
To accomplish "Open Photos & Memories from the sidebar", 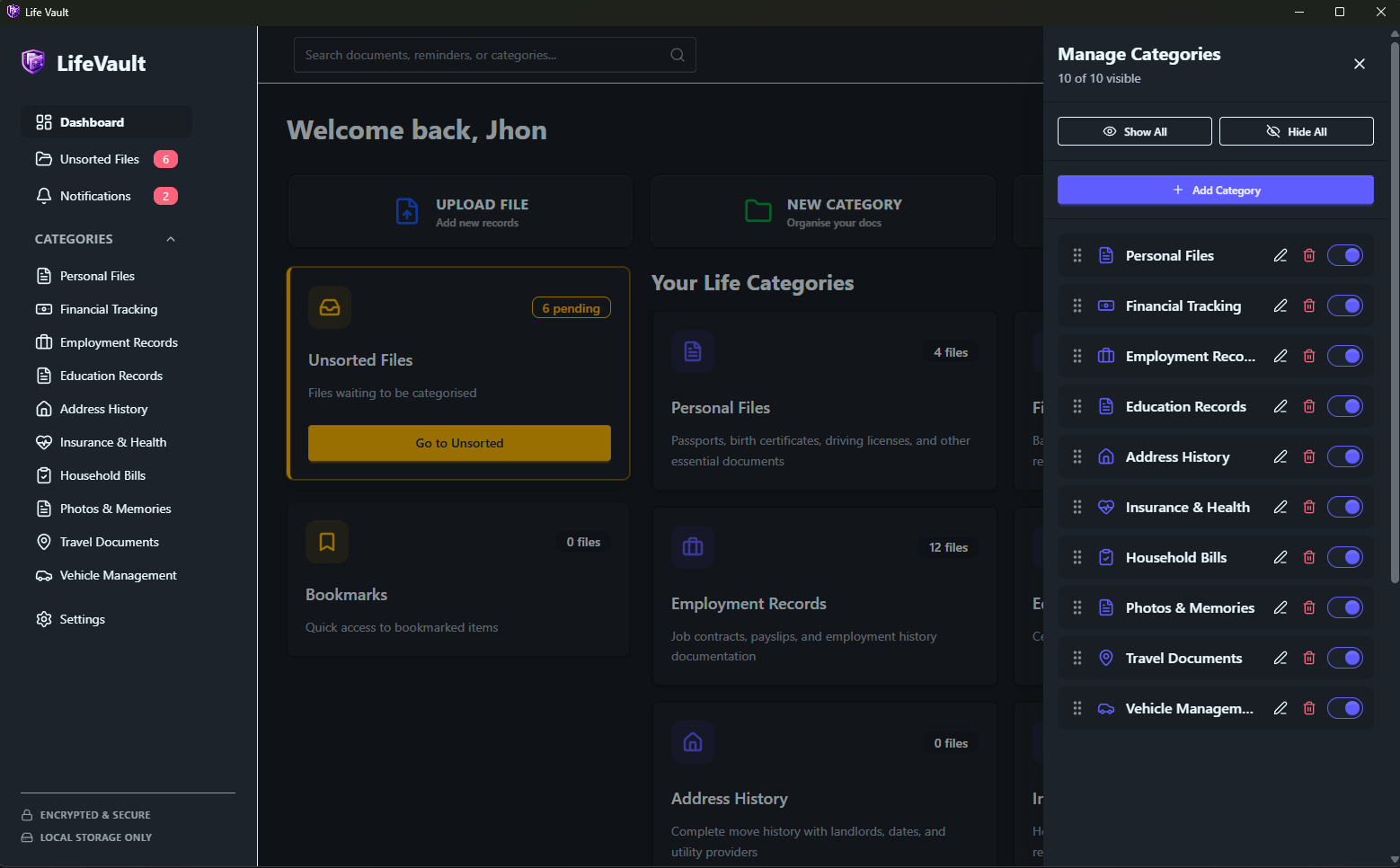I will pos(115,509).
